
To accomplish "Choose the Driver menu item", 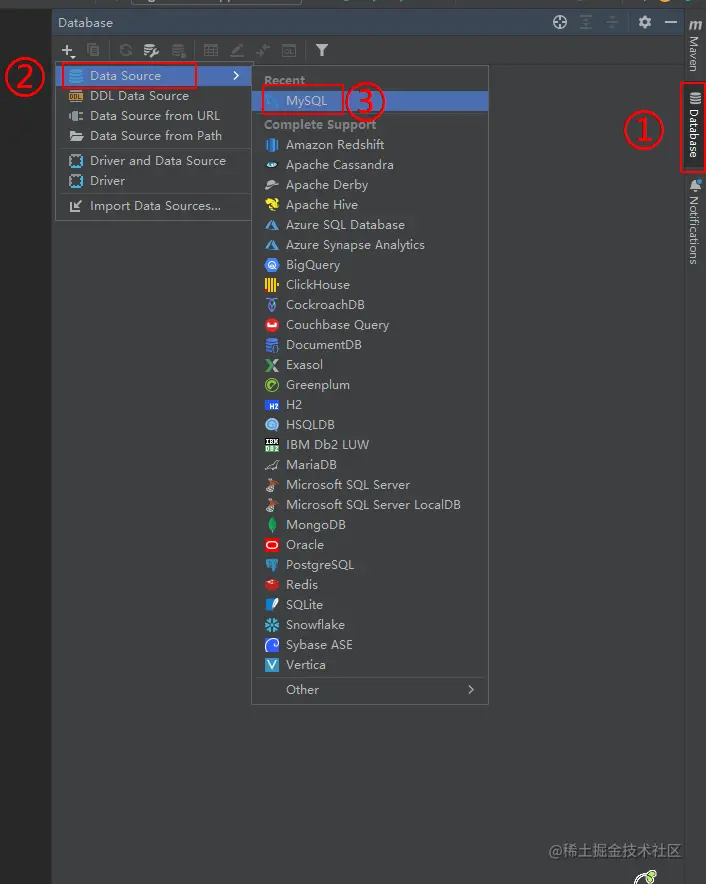I will tap(153, 181).
